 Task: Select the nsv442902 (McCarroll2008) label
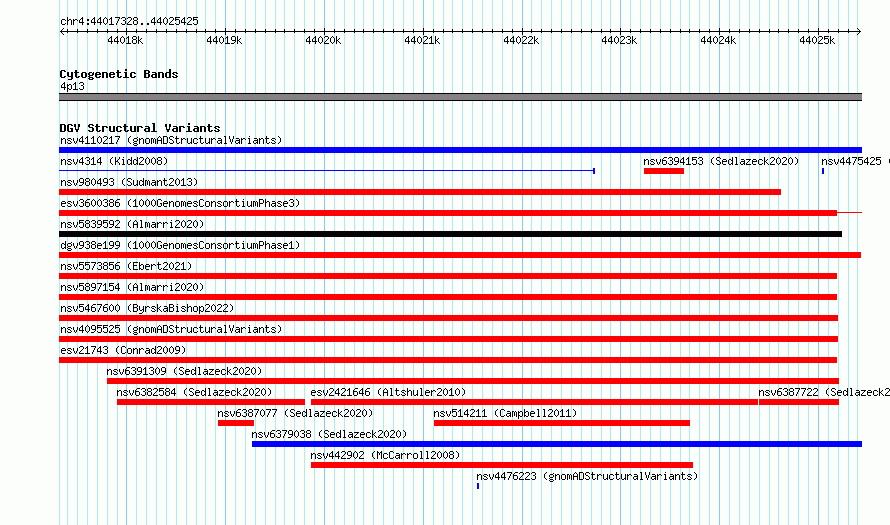385,455
